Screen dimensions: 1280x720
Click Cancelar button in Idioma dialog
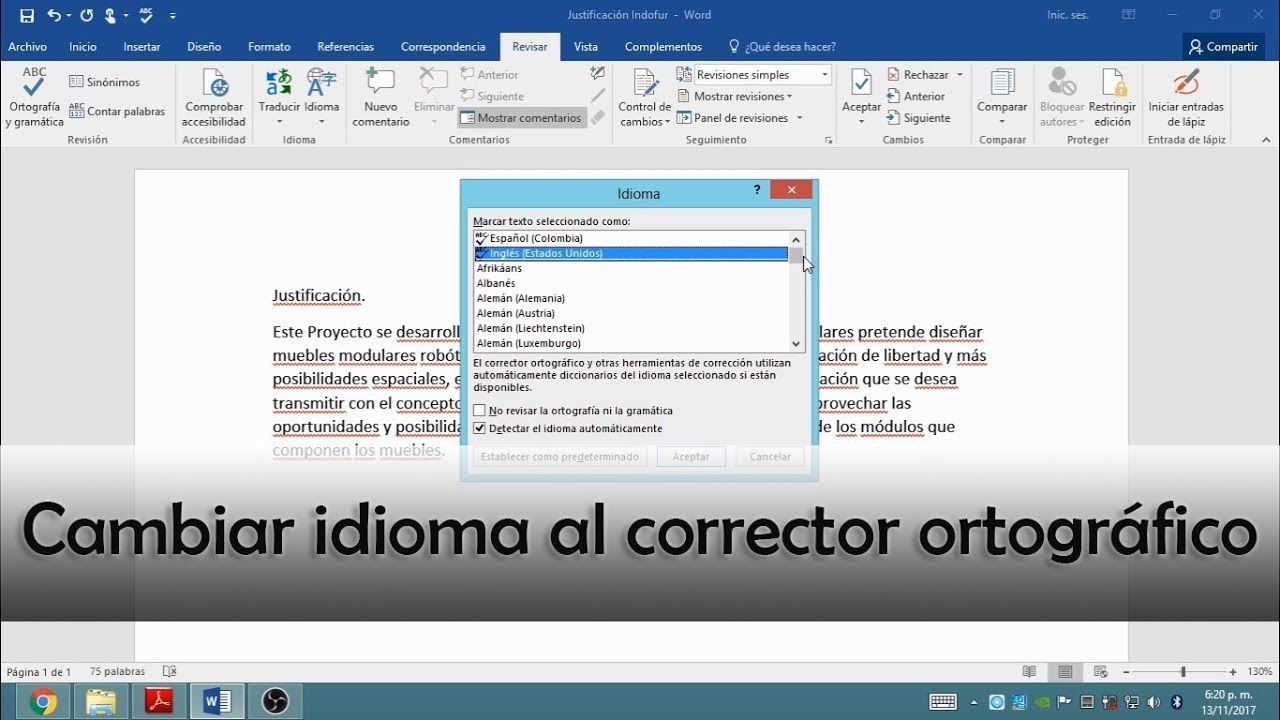pos(770,457)
